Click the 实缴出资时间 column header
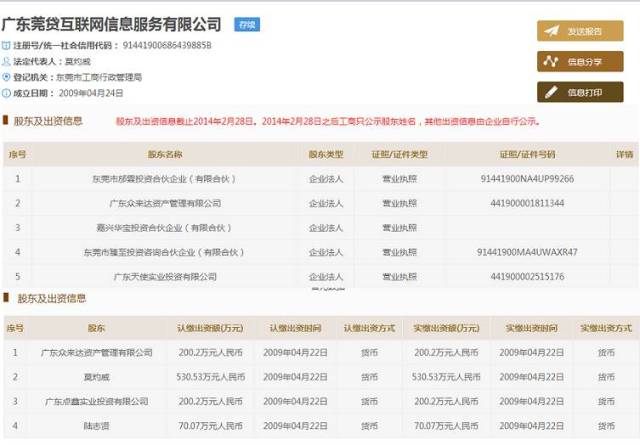640x445 pixels. (531, 328)
